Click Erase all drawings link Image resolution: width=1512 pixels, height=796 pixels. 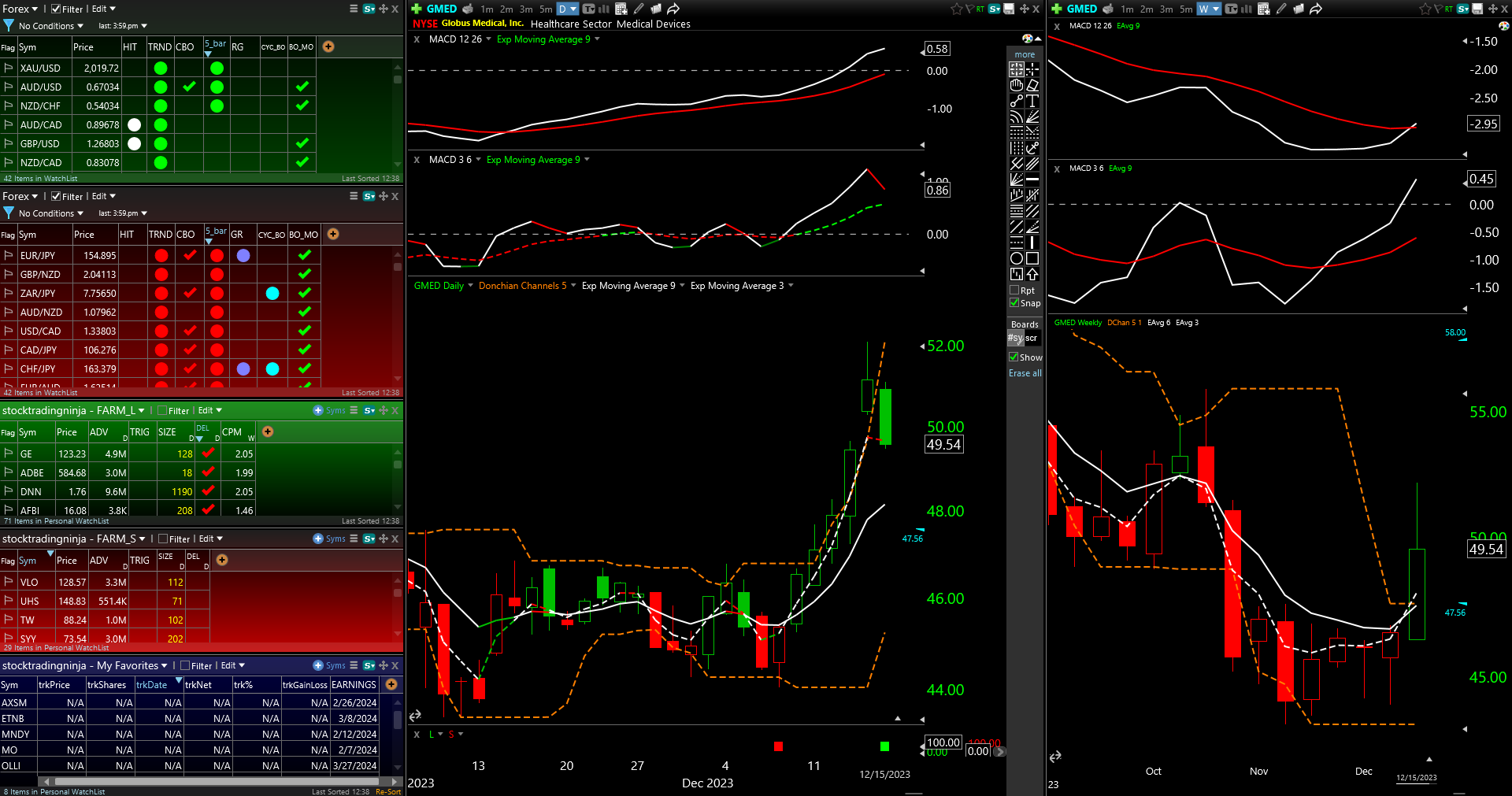(1025, 373)
